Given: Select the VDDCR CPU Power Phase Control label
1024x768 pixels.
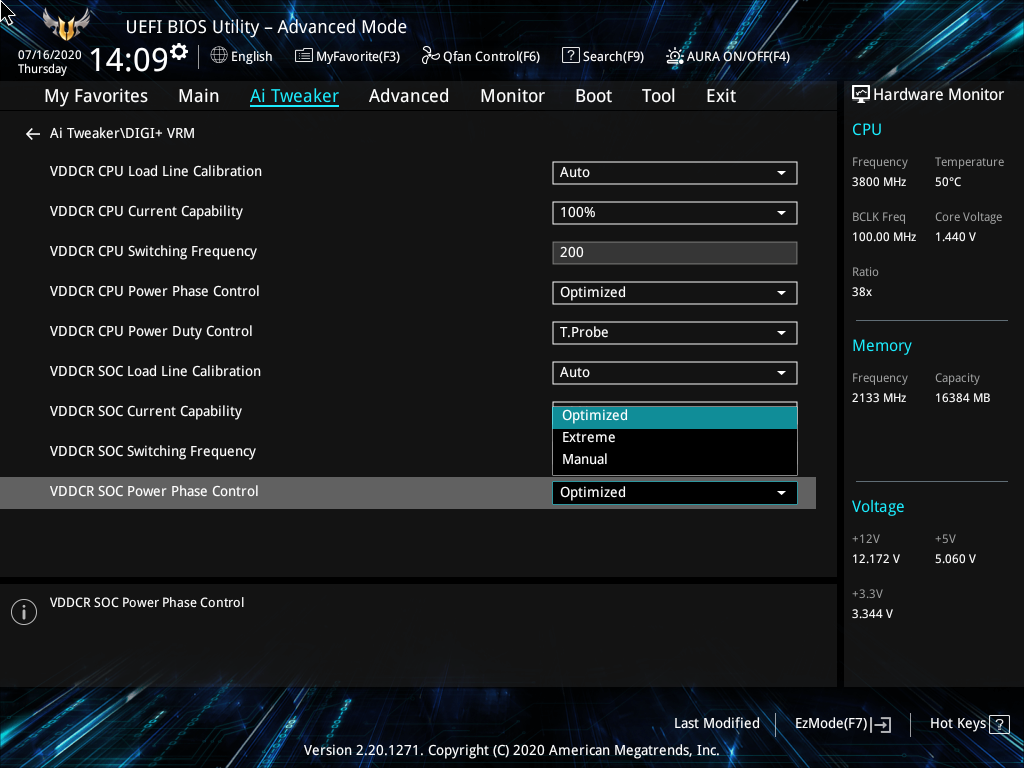Looking at the screenshot, I should (154, 291).
